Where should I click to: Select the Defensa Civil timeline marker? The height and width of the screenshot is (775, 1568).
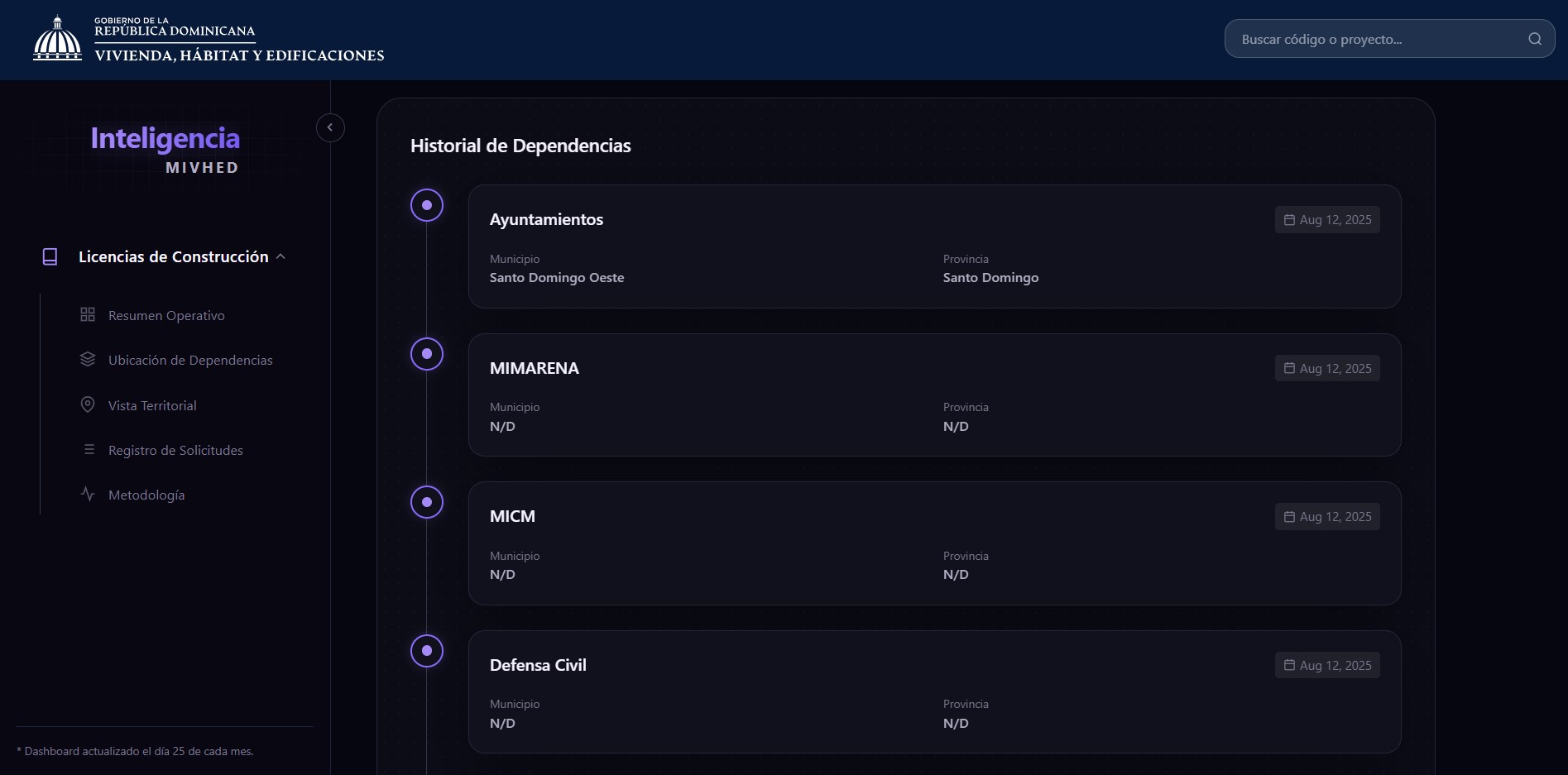click(x=427, y=651)
